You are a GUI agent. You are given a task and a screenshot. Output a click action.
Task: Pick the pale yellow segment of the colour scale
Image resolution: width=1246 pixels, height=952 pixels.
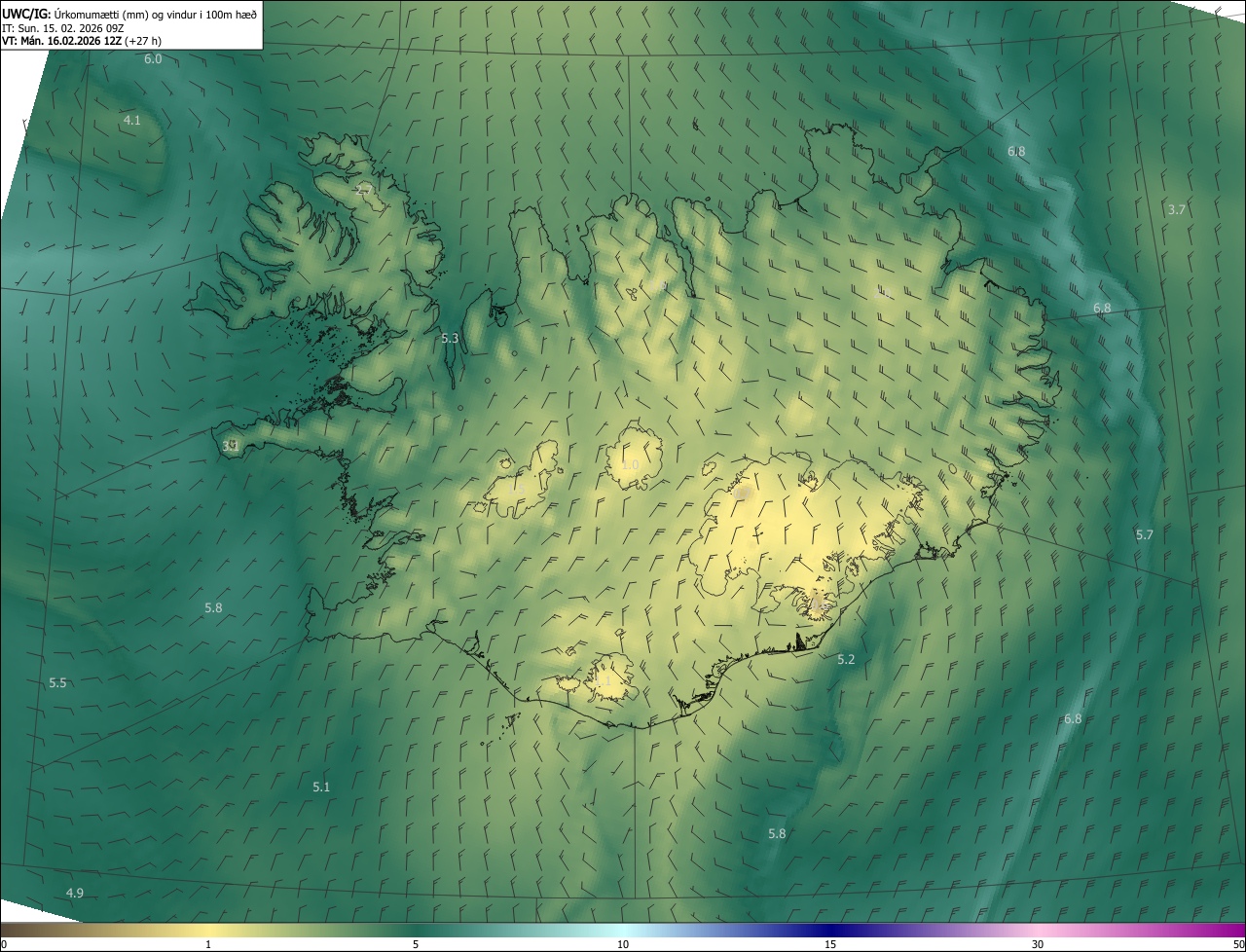click(208, 931)
